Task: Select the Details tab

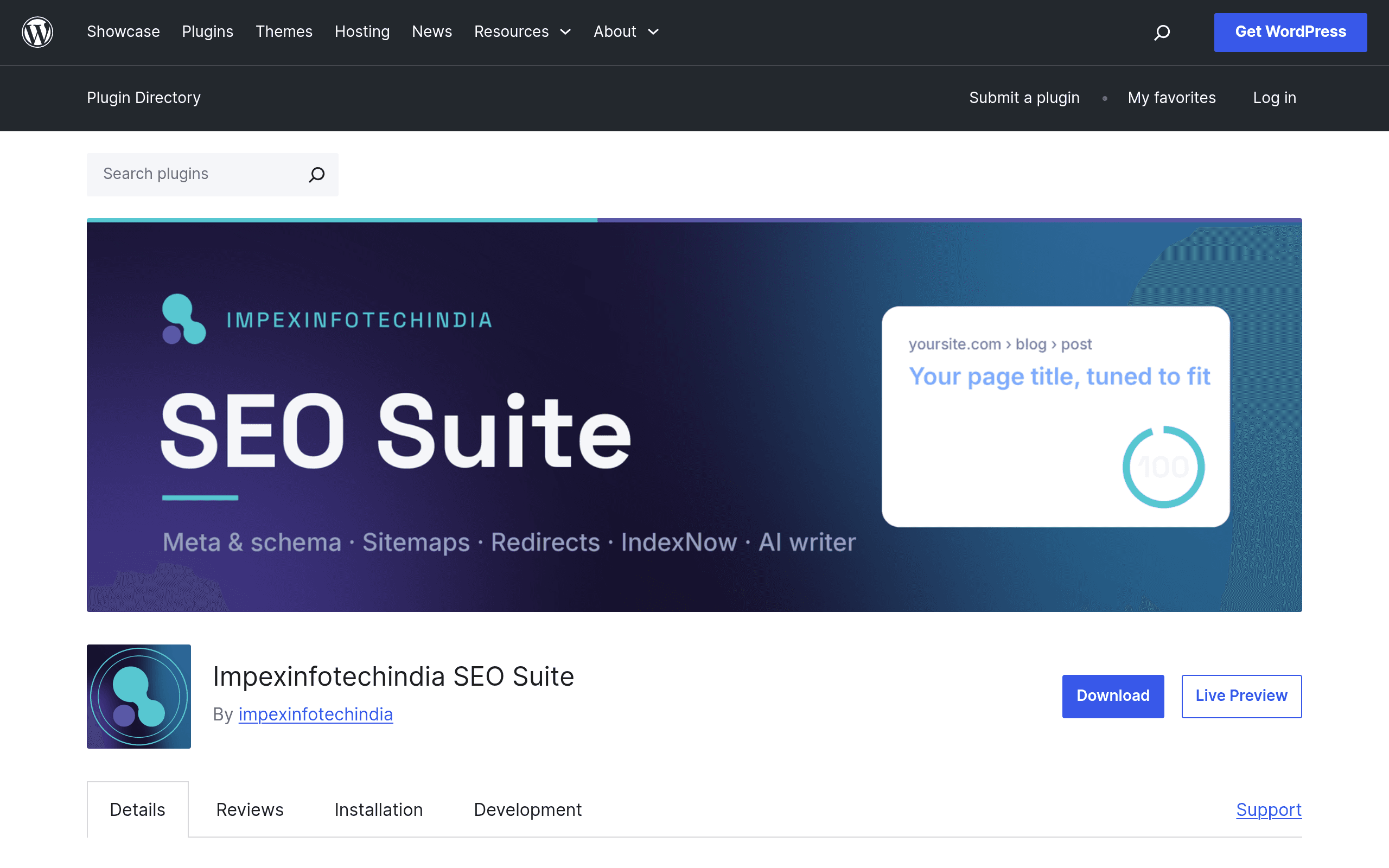Action: click(138, 809)
